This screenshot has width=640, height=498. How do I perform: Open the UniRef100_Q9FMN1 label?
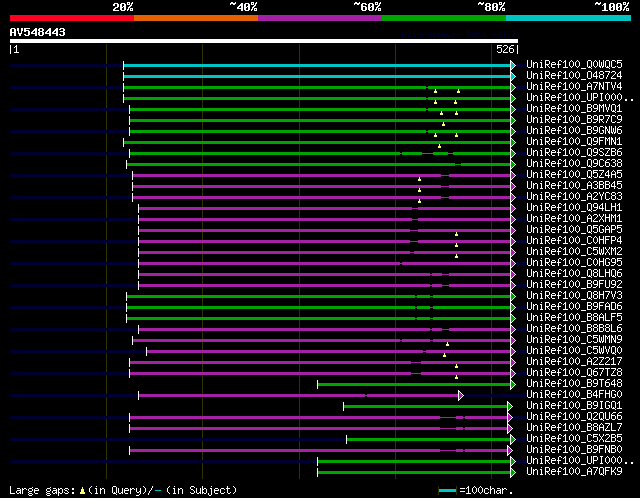[x=574, y=142]
